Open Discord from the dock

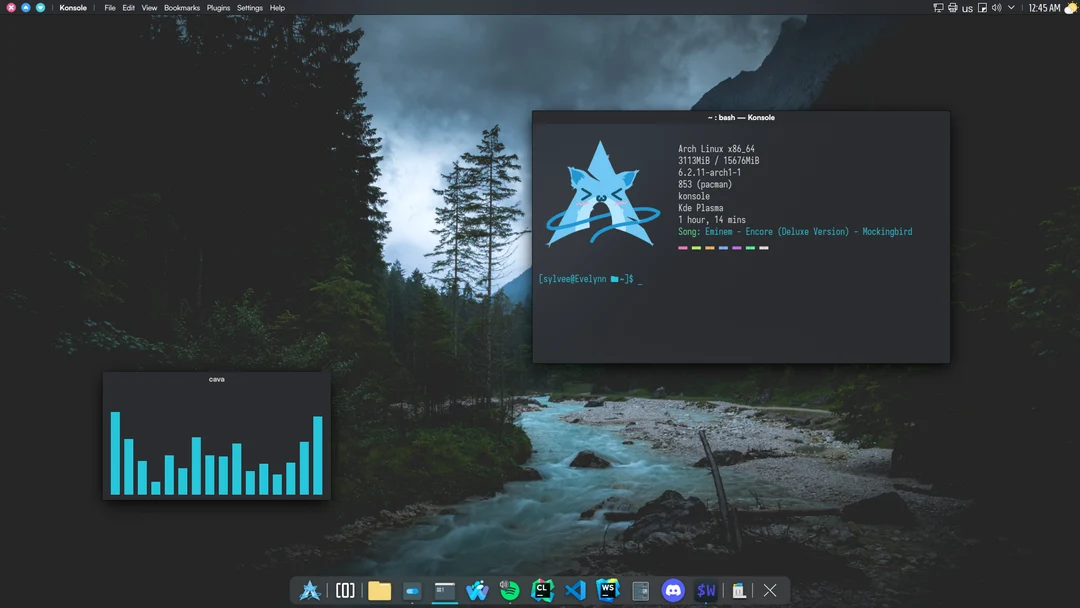[673, 590]
